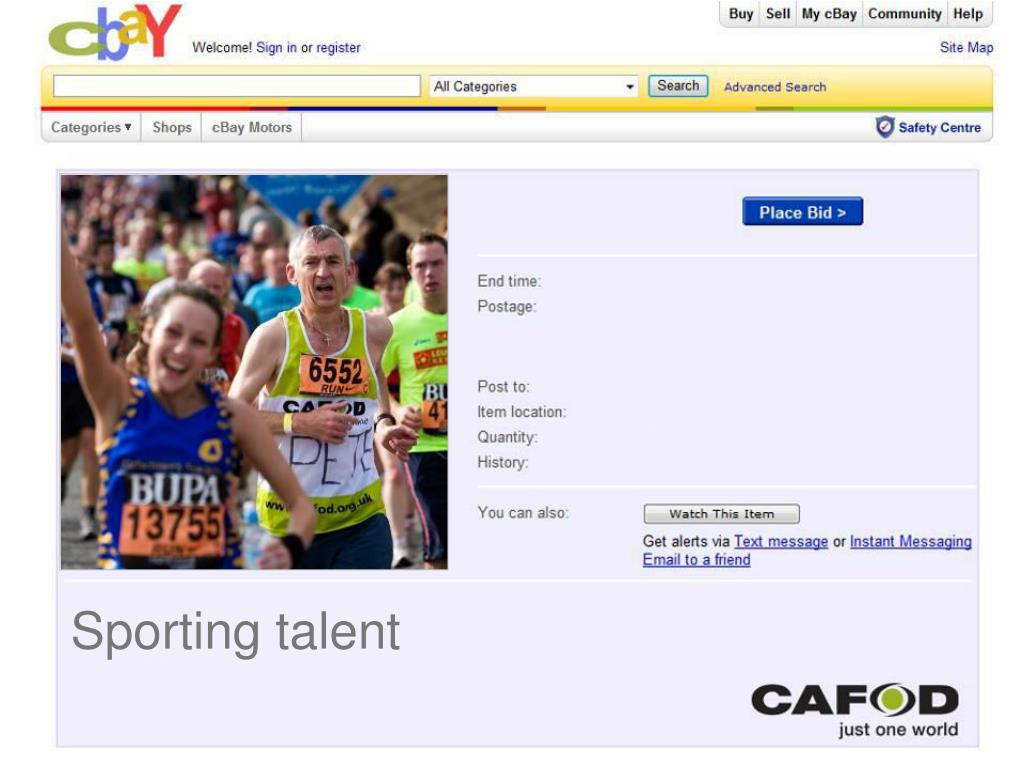Open My eBay from top menu
This screenshot has width=1024, height=768.
(x=829, y=14)
